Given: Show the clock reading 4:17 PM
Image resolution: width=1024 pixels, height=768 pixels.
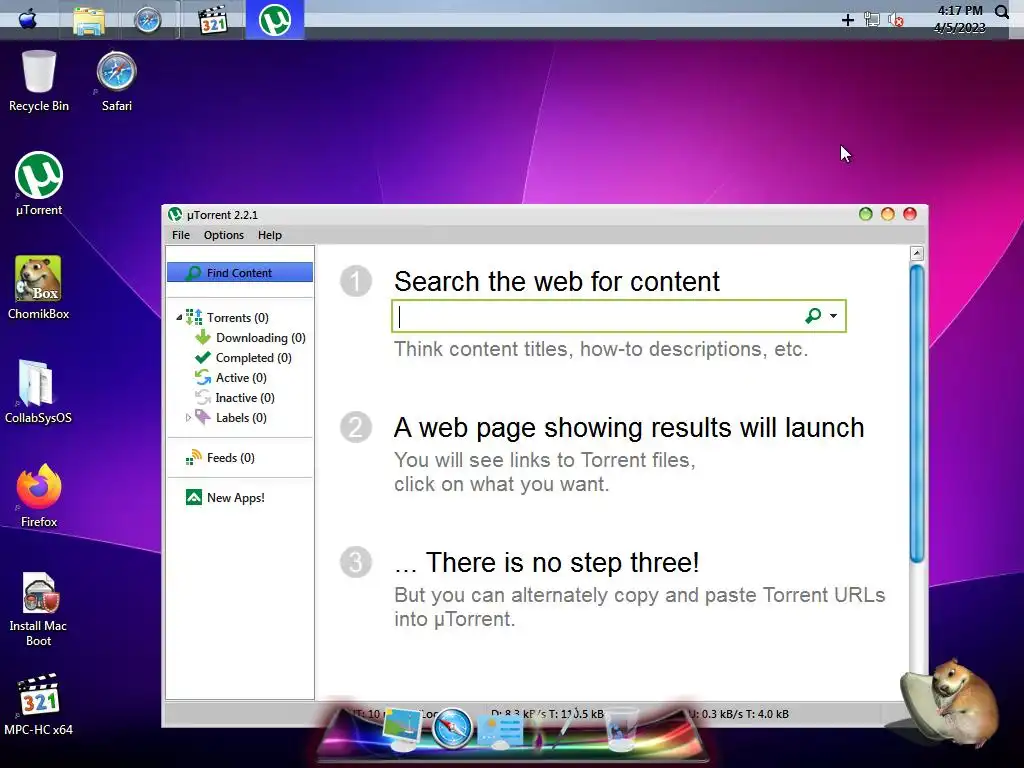Looking at the screenshot, I should pos(959,11).
